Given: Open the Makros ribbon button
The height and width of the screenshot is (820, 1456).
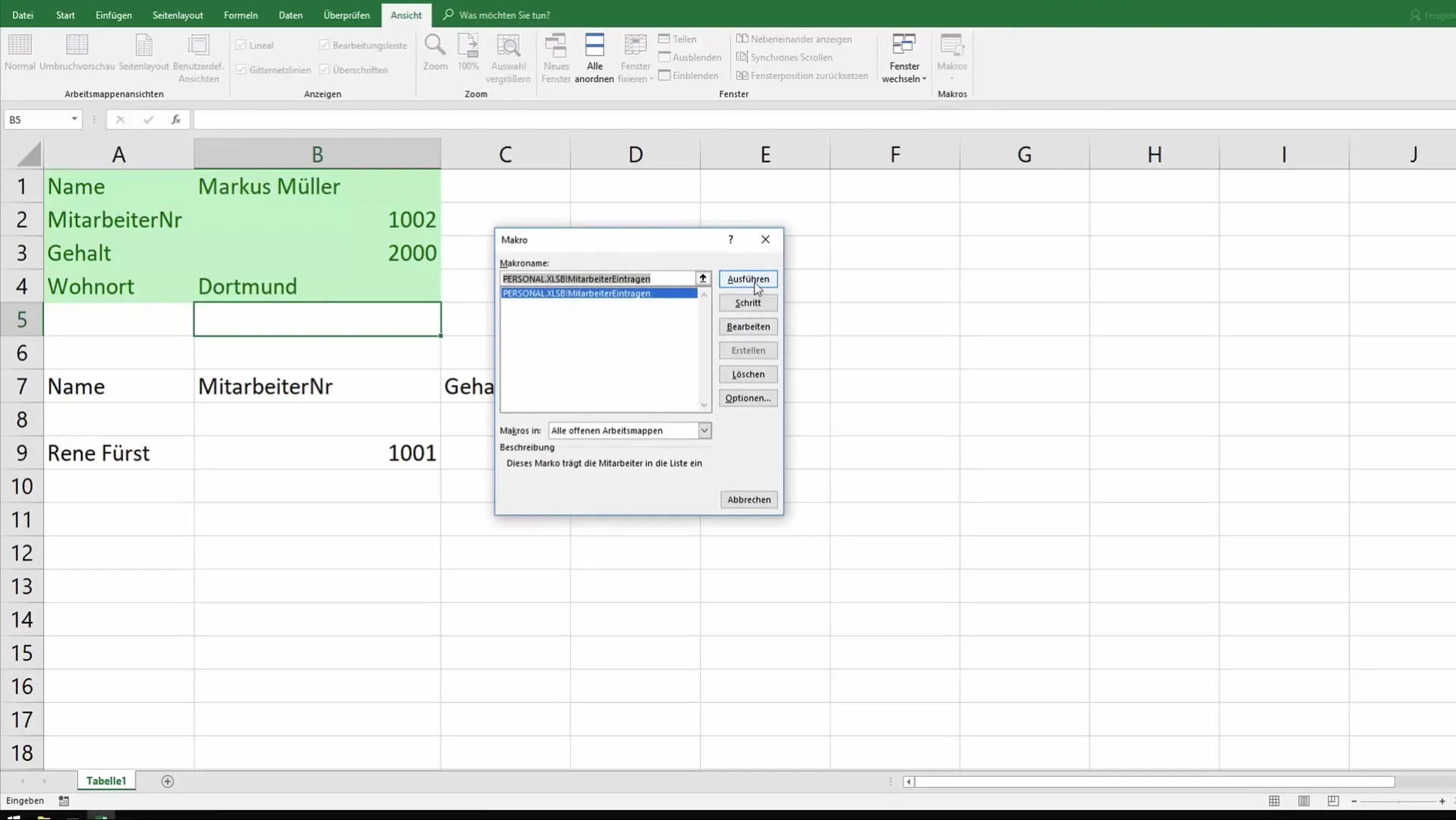Looking at the screenshot, I should tap(952, 58).
